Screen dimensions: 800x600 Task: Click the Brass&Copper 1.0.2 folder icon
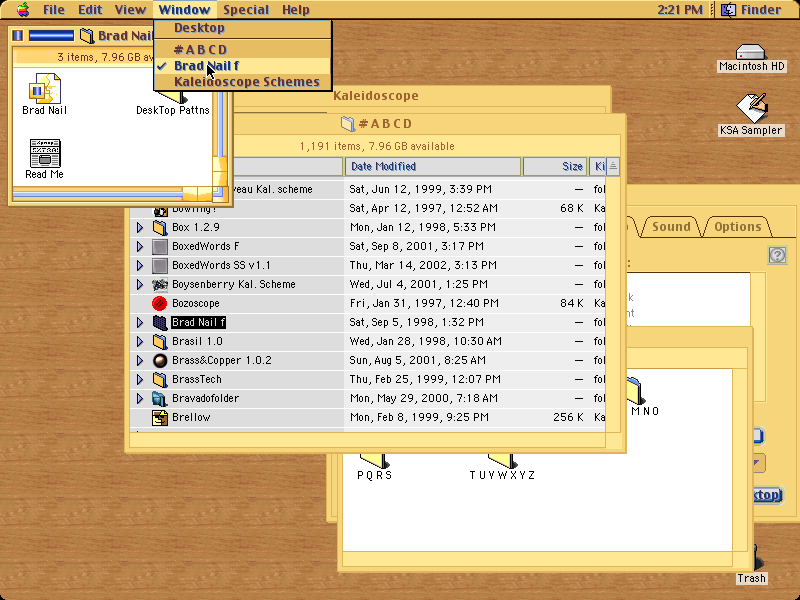[160, 361]
